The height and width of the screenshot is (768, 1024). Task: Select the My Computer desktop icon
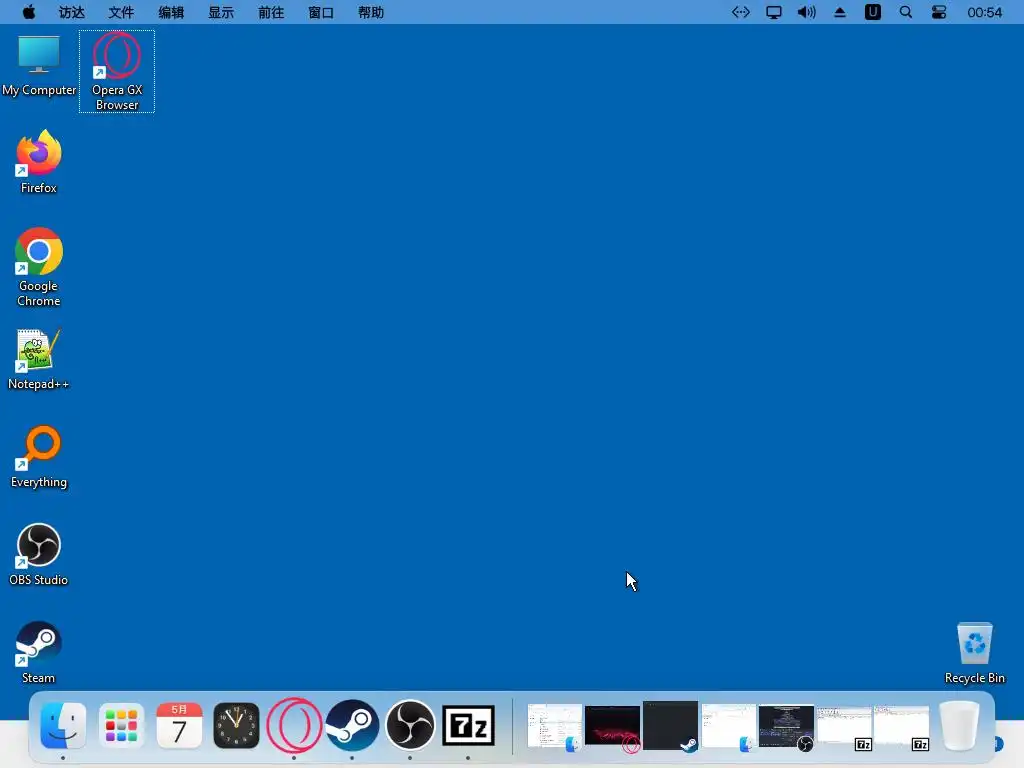(x=39, y=65)
